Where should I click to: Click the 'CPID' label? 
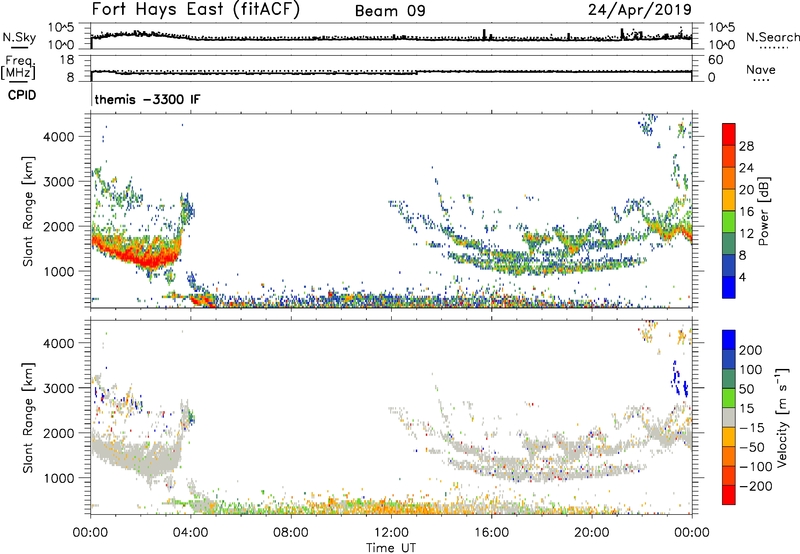point(22,95)
